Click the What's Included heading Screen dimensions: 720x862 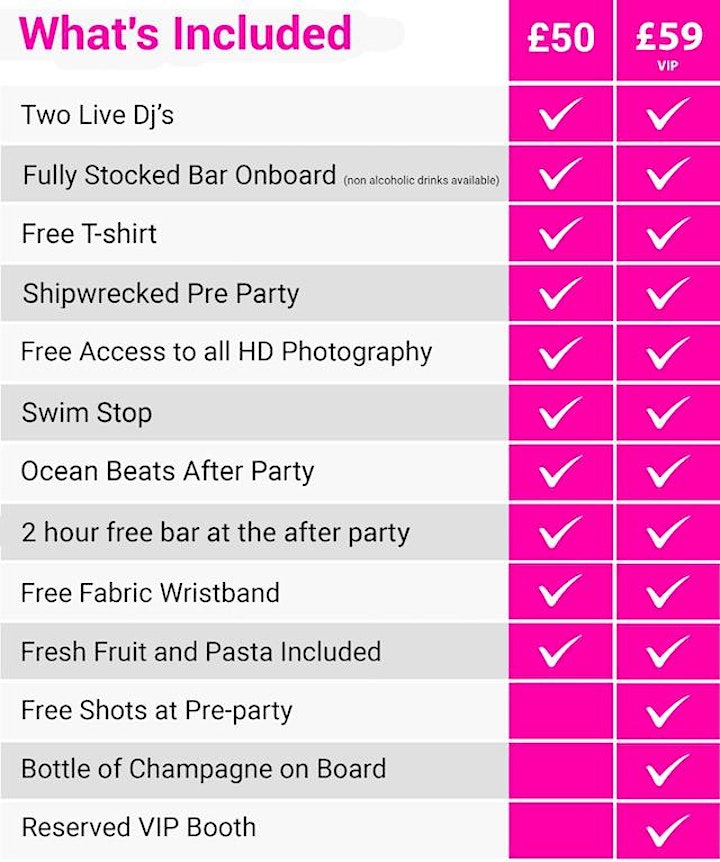pos(185,33)
